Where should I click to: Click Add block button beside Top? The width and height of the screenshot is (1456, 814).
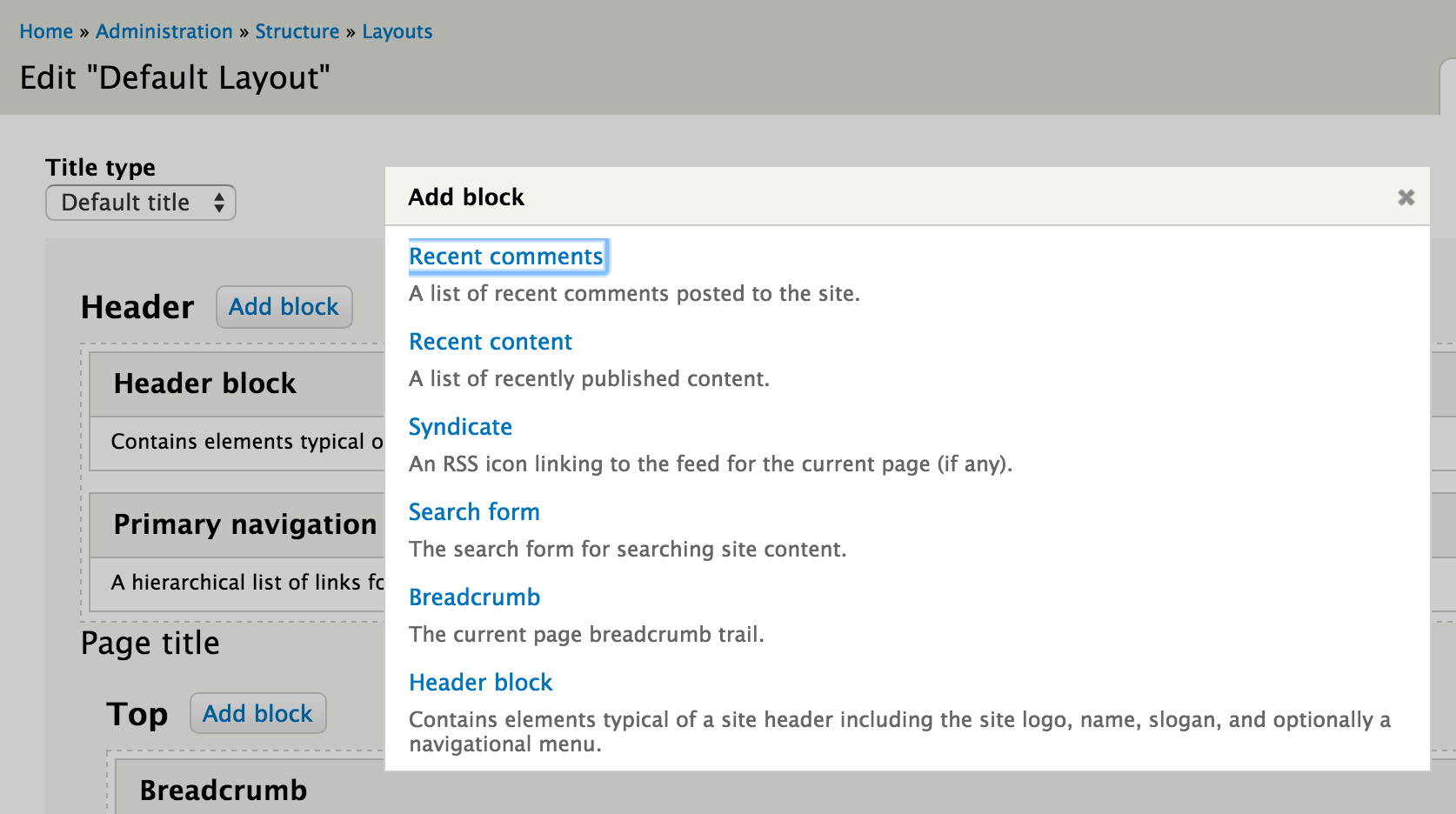257,714
